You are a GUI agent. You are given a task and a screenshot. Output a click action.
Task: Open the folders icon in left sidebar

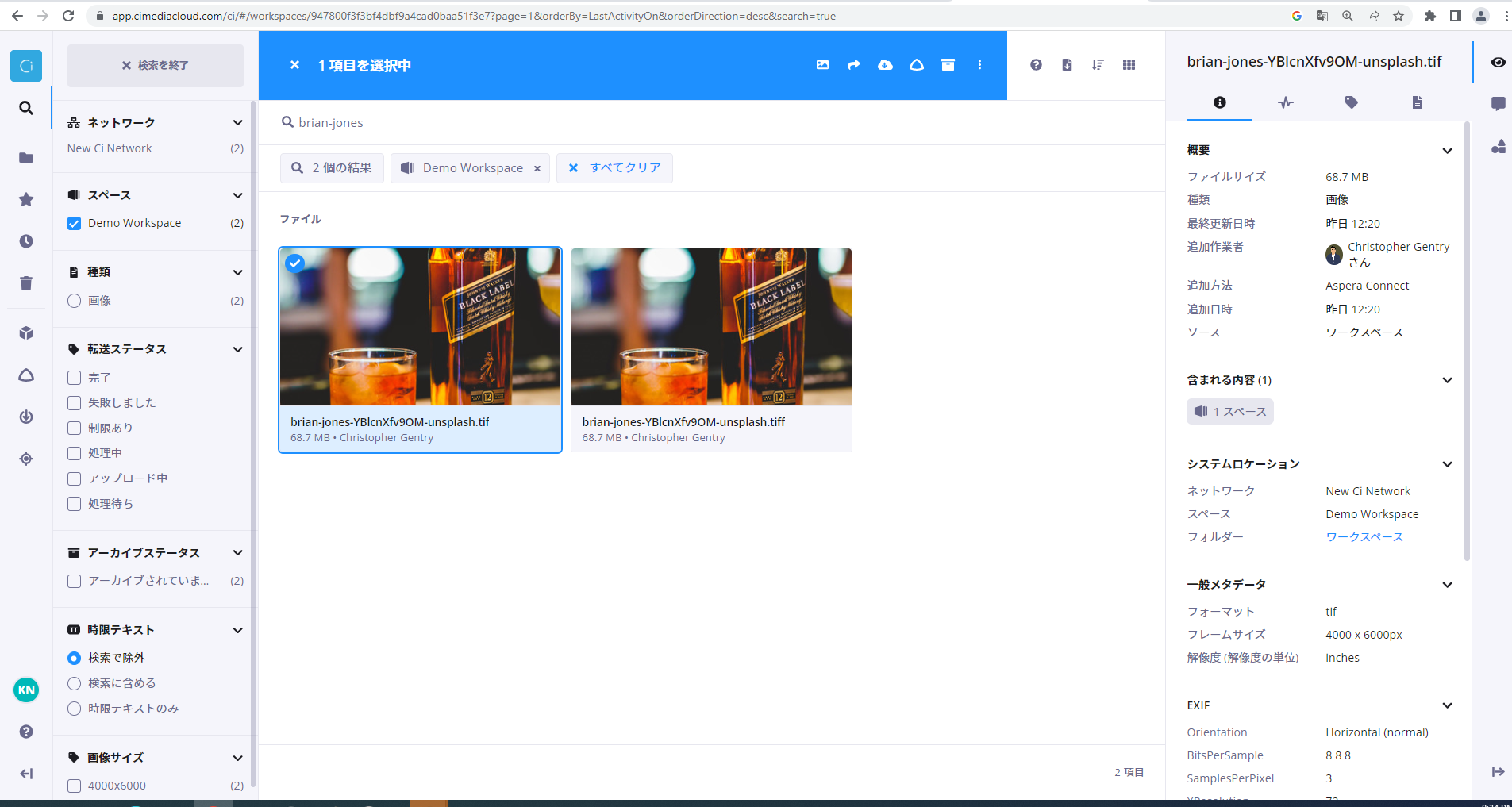point(26,158)
